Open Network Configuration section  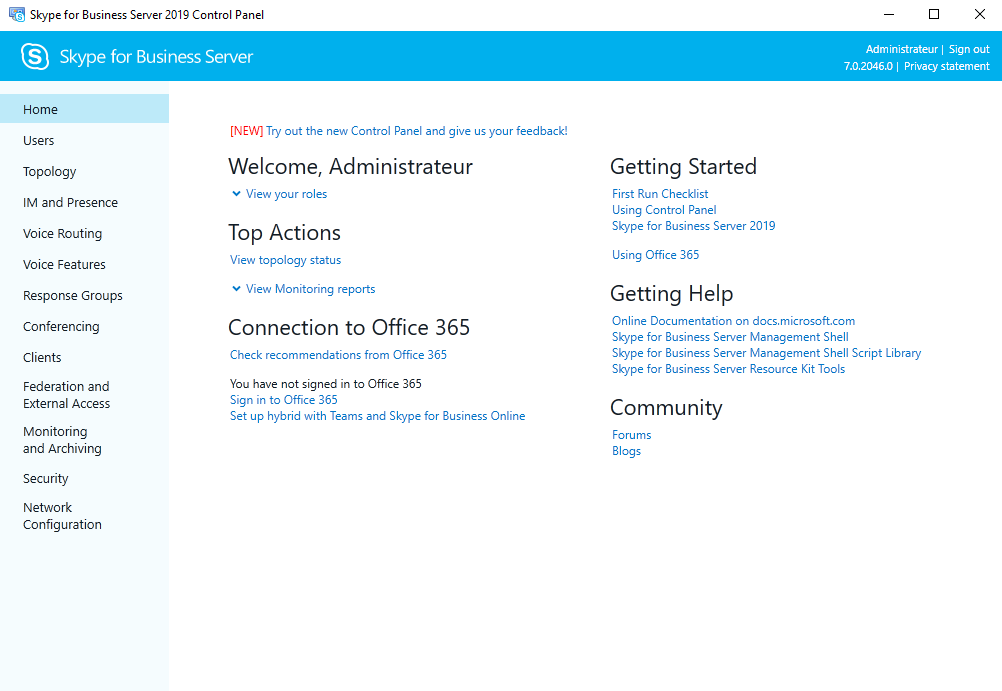point(84,516)
